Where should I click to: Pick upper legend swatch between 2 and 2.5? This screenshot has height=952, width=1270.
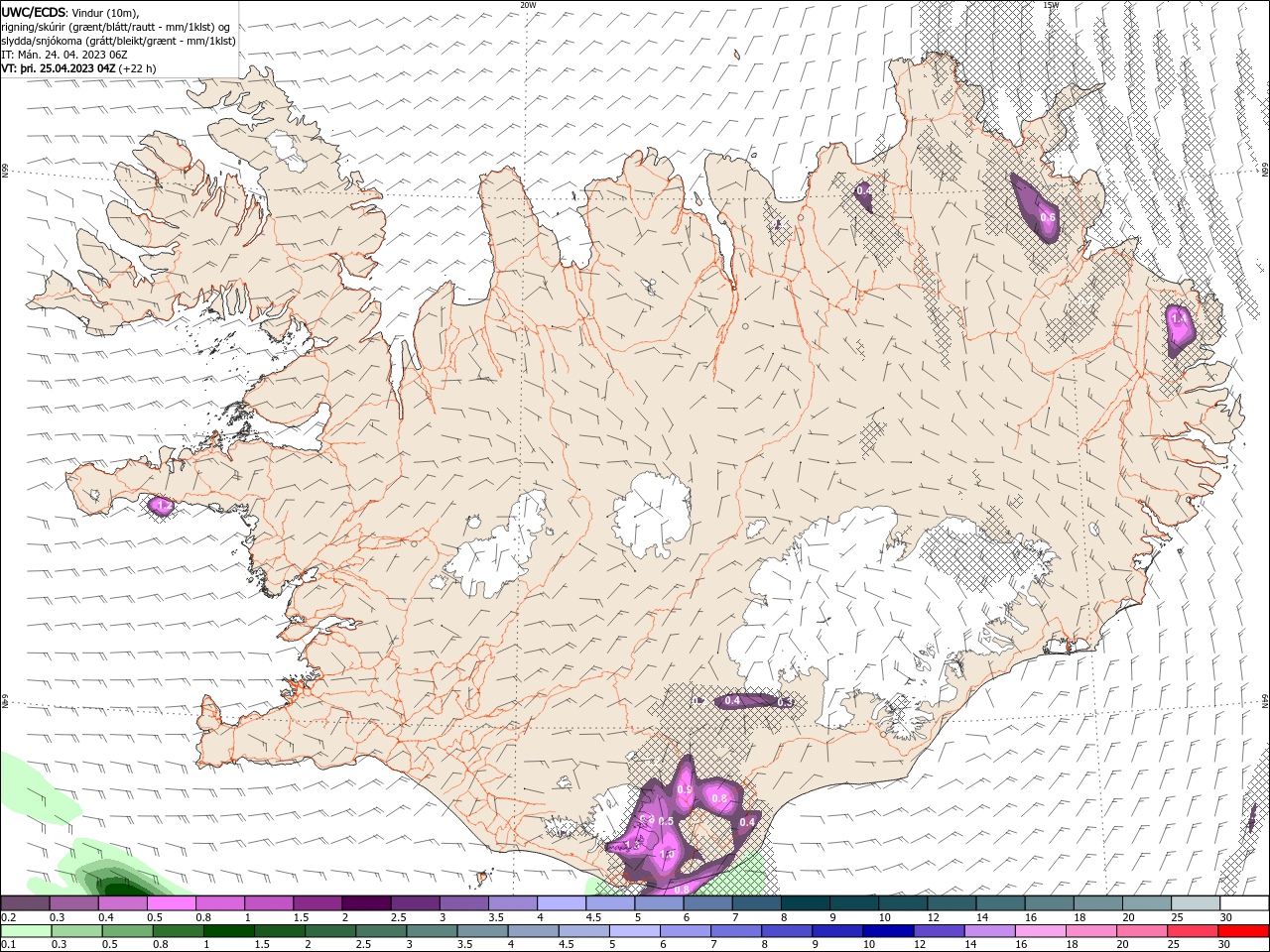click(366, 902)
